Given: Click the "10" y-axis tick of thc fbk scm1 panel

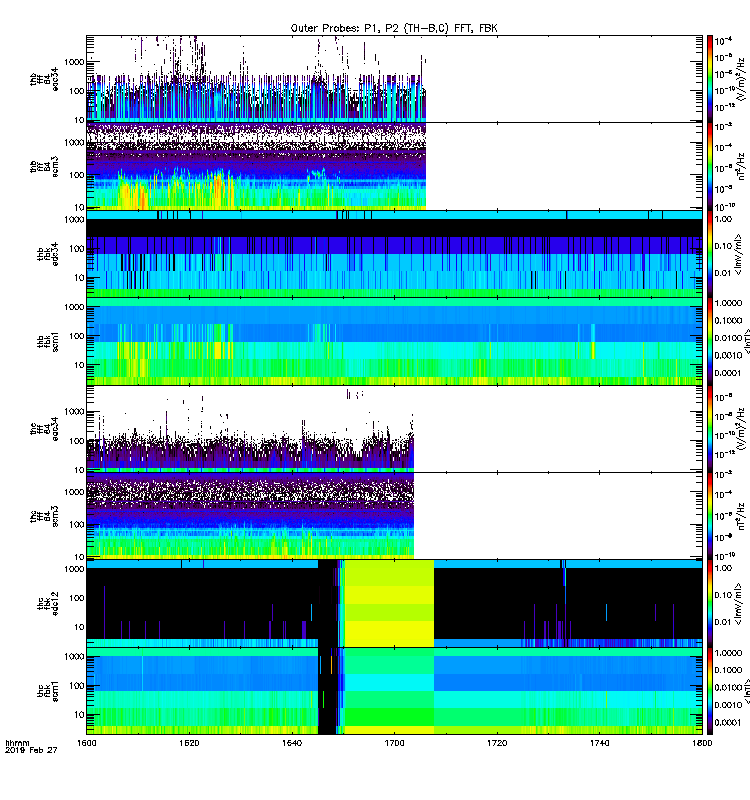Looking at the screenshot, I should click(79, 715).
